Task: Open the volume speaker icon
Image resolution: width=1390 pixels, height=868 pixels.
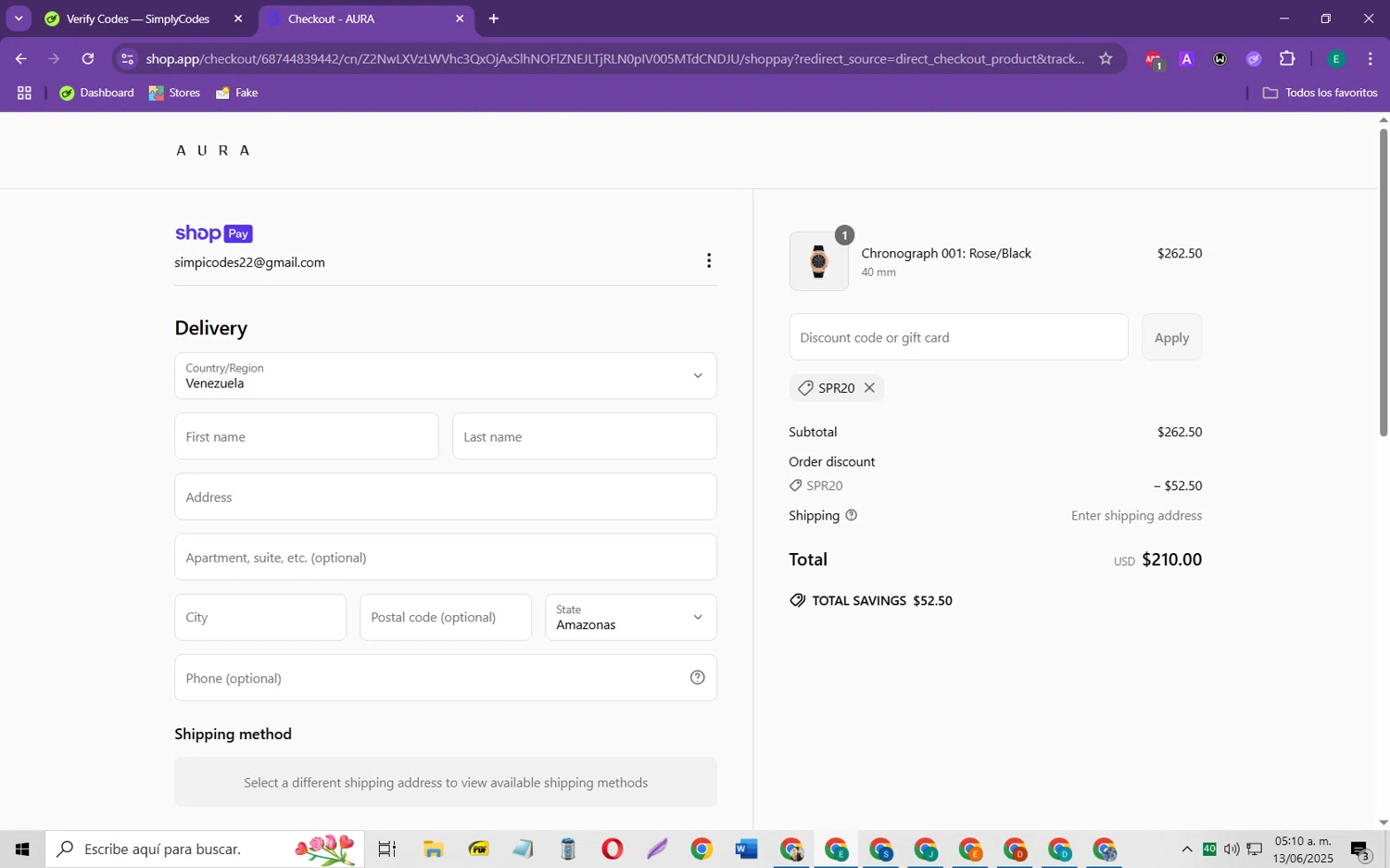Action: [x=1232, y=849]
